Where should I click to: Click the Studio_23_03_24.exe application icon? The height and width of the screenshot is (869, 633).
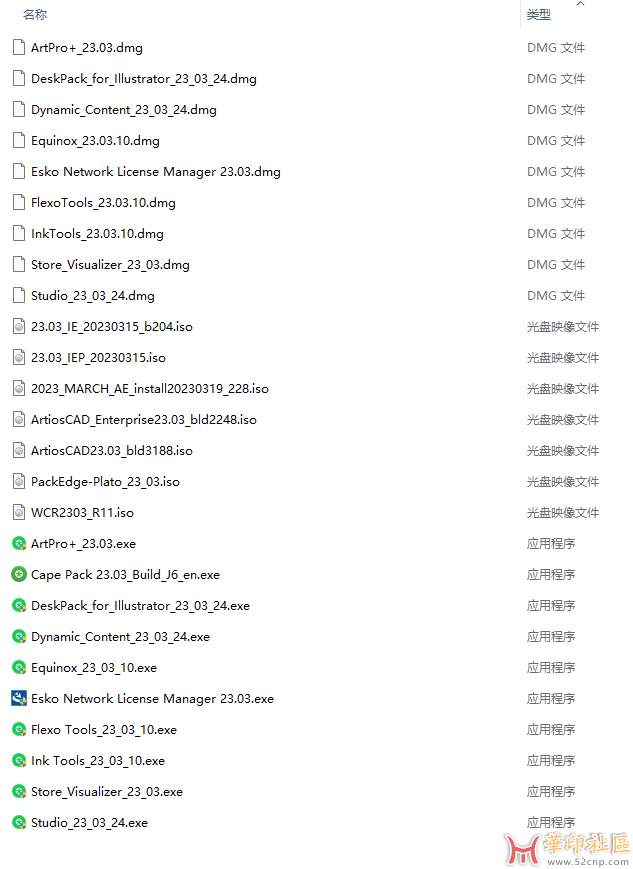pyautogui.click(x=19, y=822)
